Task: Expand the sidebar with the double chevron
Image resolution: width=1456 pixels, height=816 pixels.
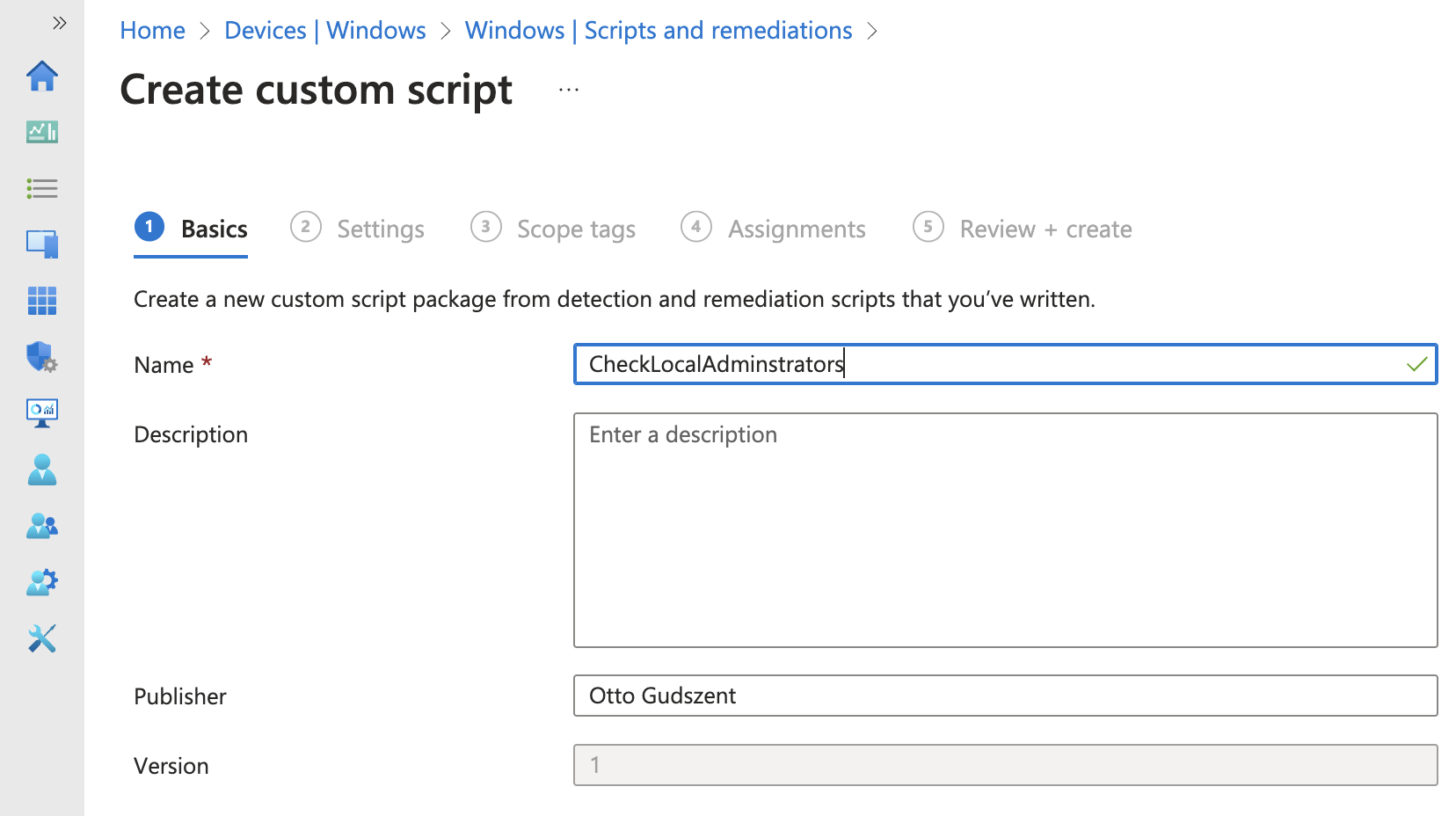Action: click(x=59, y=23)
